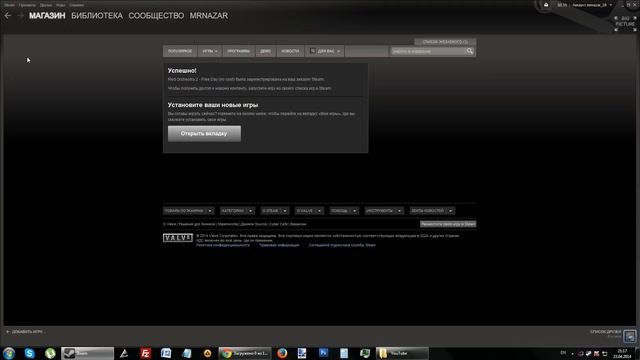Click the plus icon beside ДОБАВИТЬ ИГРУ
640x360 pixels.
[8, 332]
